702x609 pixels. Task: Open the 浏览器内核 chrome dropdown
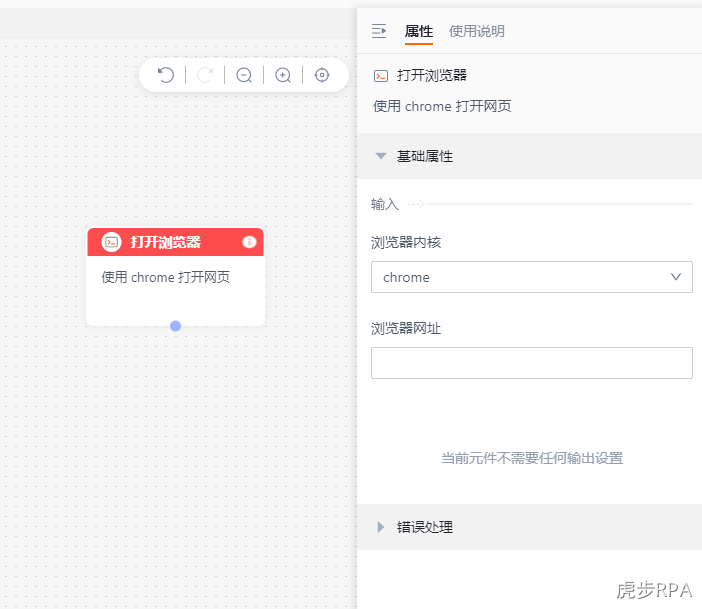point(532,277)
